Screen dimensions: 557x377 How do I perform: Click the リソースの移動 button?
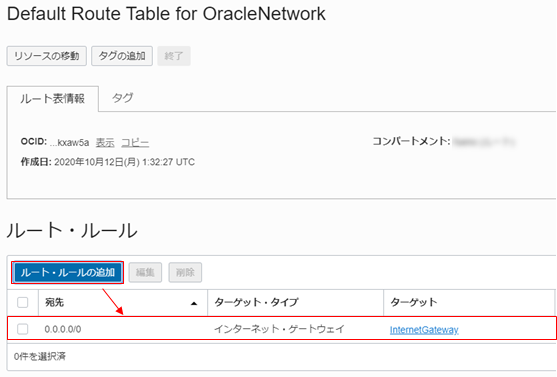coord(47,56)
